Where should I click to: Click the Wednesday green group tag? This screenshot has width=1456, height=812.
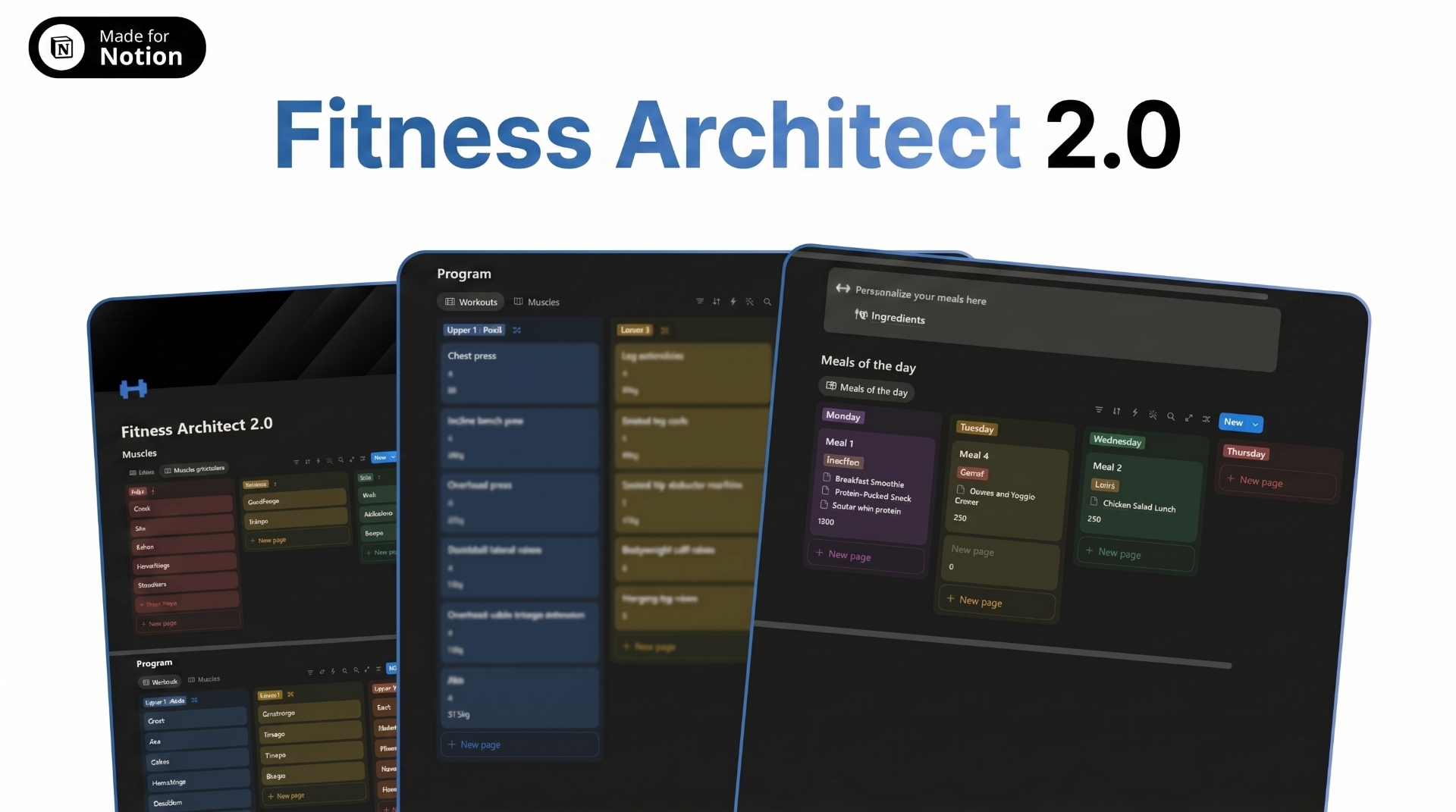[x=1117, y=440]
